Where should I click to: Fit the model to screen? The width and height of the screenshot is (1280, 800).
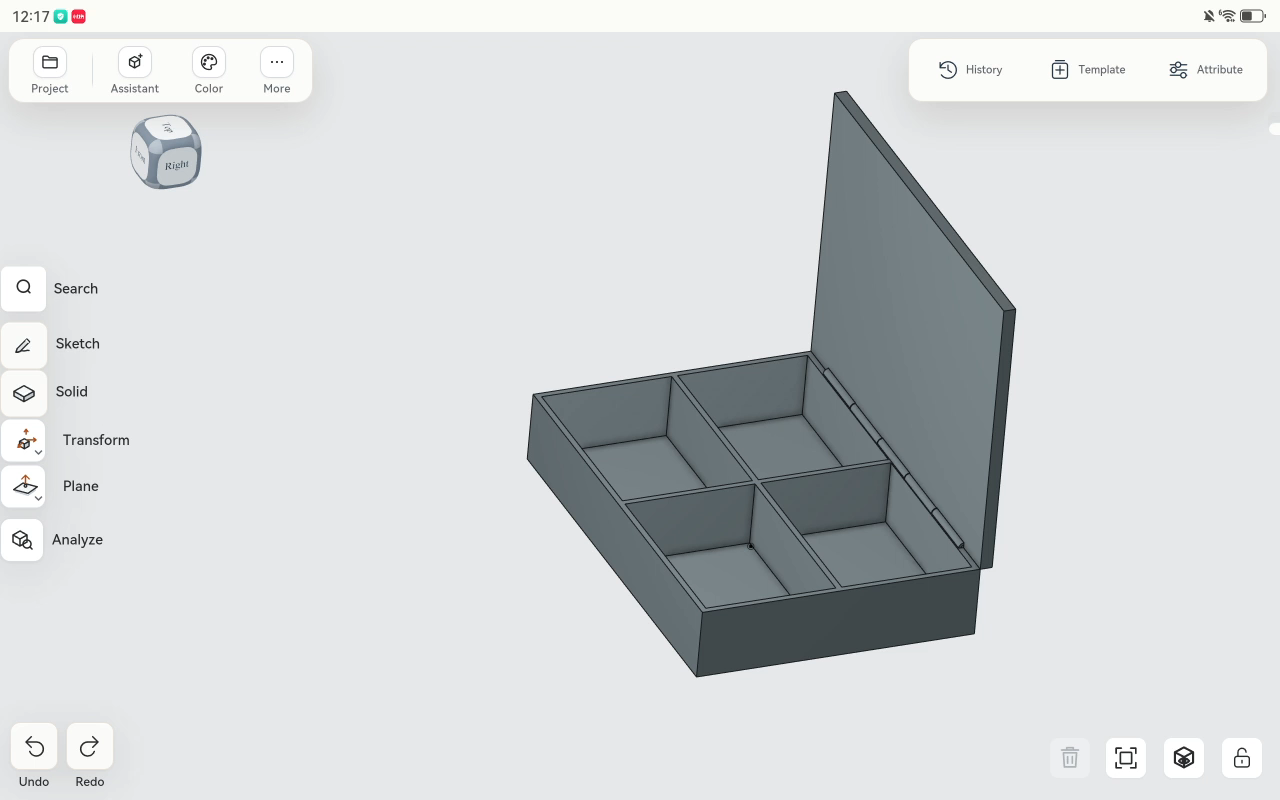(x=1126, y=757)
